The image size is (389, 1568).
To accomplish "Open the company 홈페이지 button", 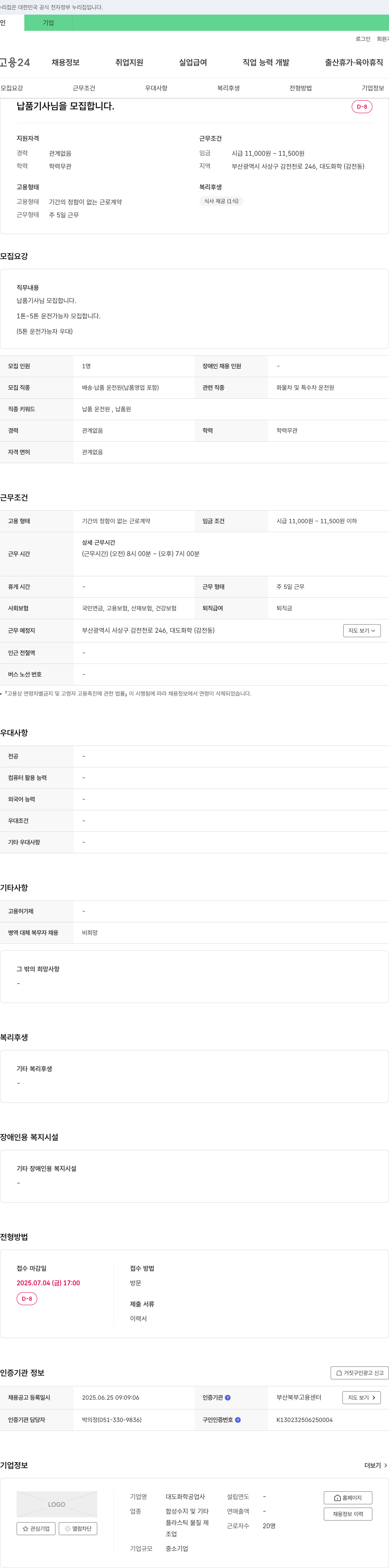I will (x=348, y=1498).
